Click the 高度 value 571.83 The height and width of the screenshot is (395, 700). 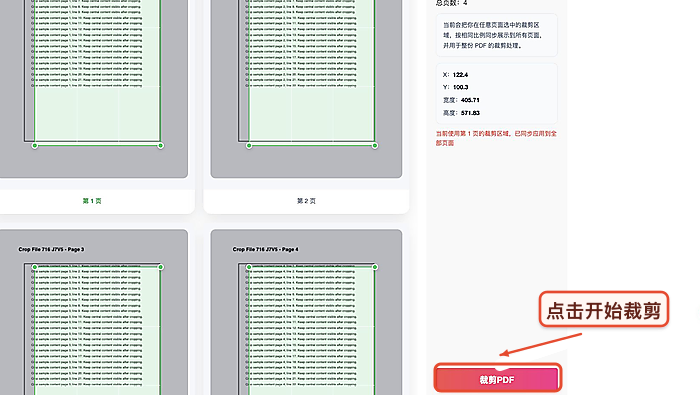point(470,113)
